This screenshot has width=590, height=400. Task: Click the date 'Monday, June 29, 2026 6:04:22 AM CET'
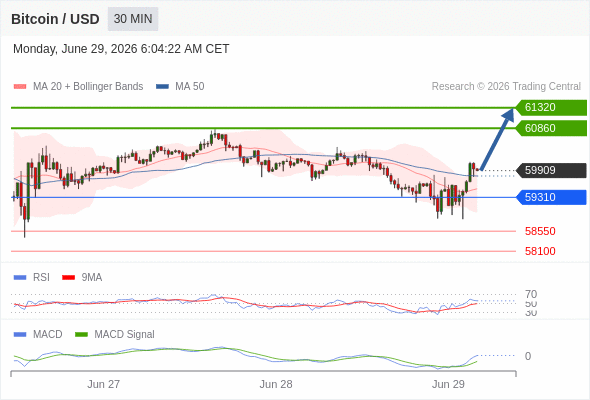coord(121,49)
